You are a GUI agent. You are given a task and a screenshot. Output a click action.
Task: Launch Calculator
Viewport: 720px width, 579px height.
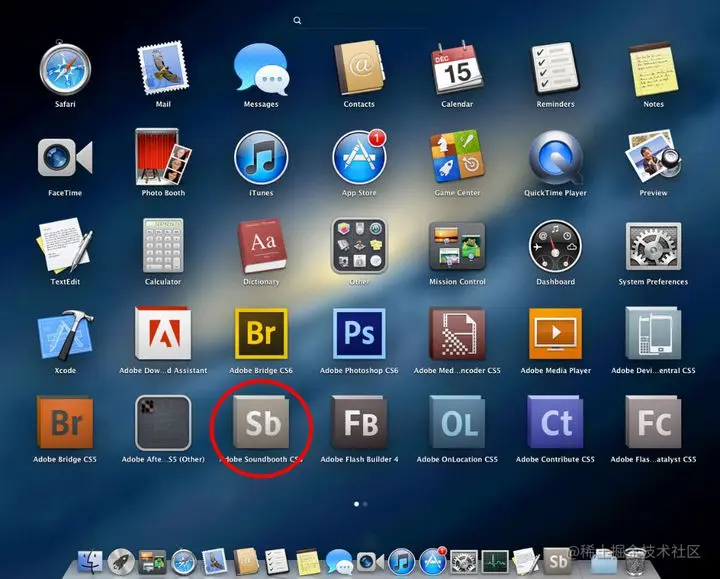tap(163, 246)
